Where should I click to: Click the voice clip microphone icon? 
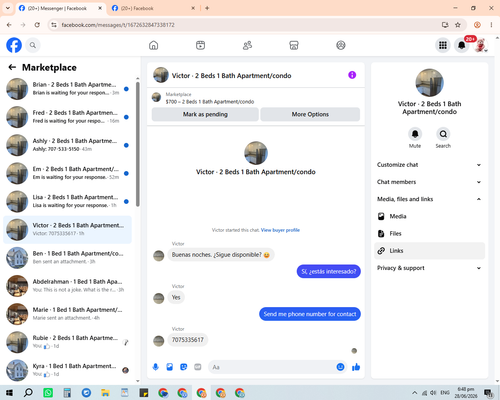tap(156, 367)
